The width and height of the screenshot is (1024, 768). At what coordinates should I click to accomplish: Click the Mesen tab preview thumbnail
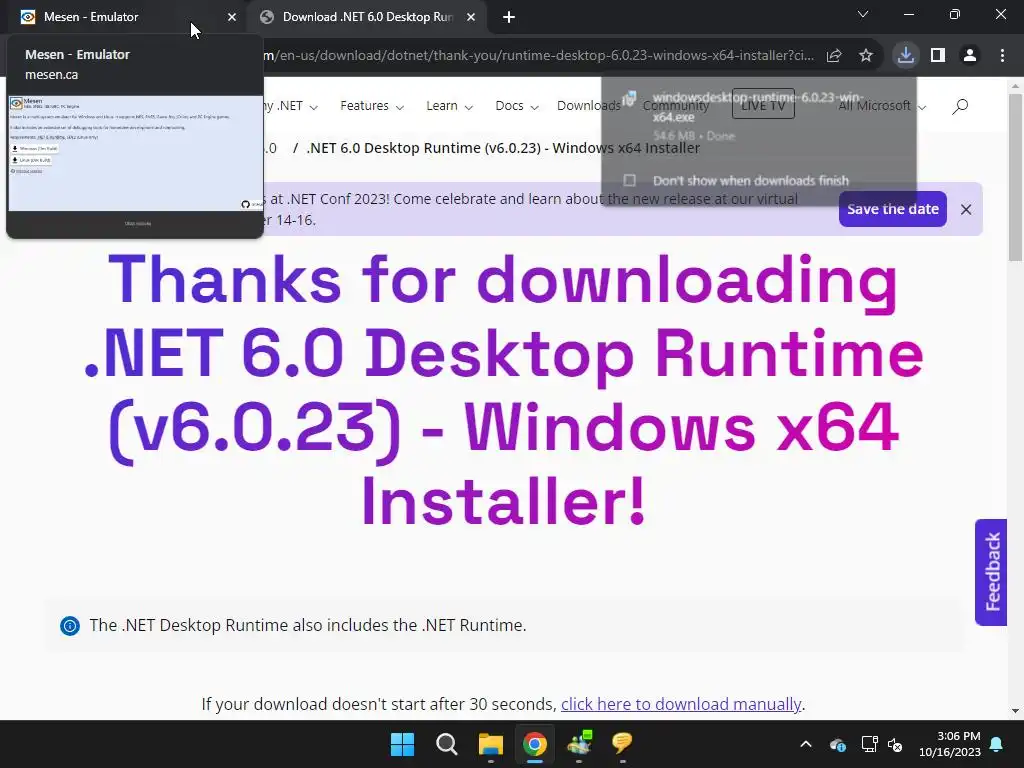pyautogui.click(x=135, y=153)
